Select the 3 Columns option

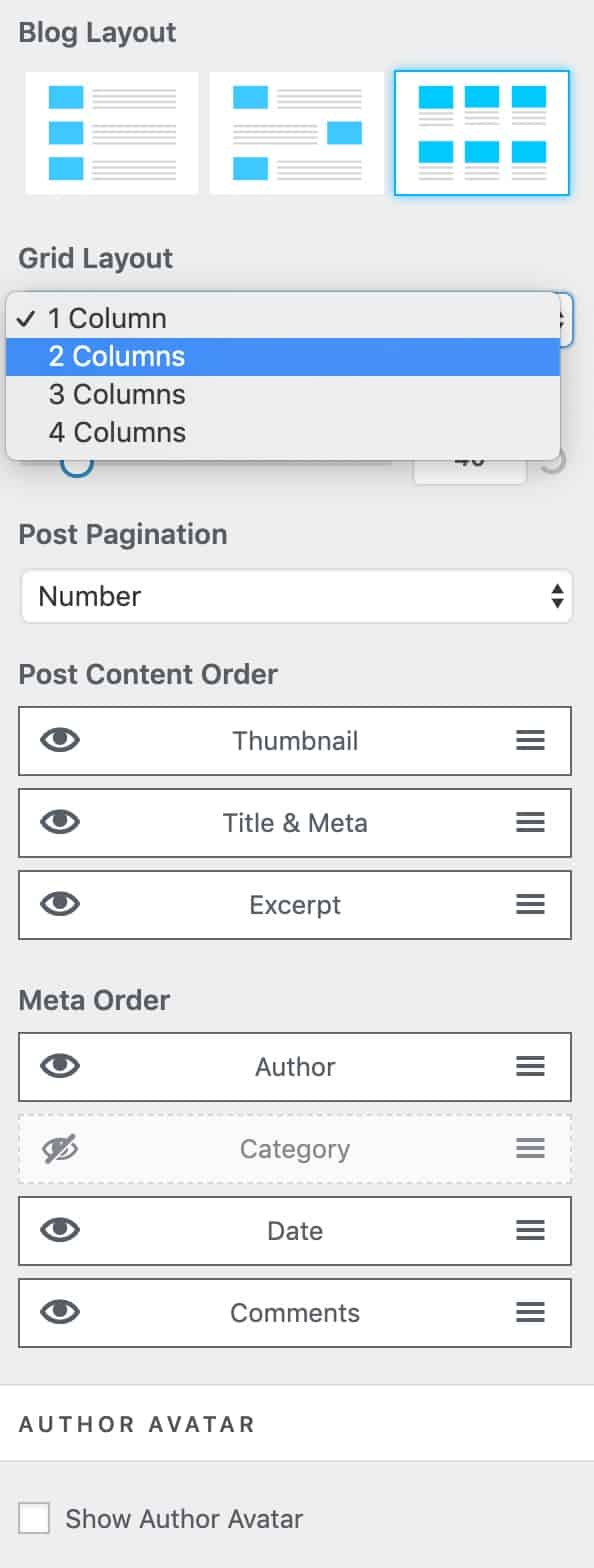(116, 394)
